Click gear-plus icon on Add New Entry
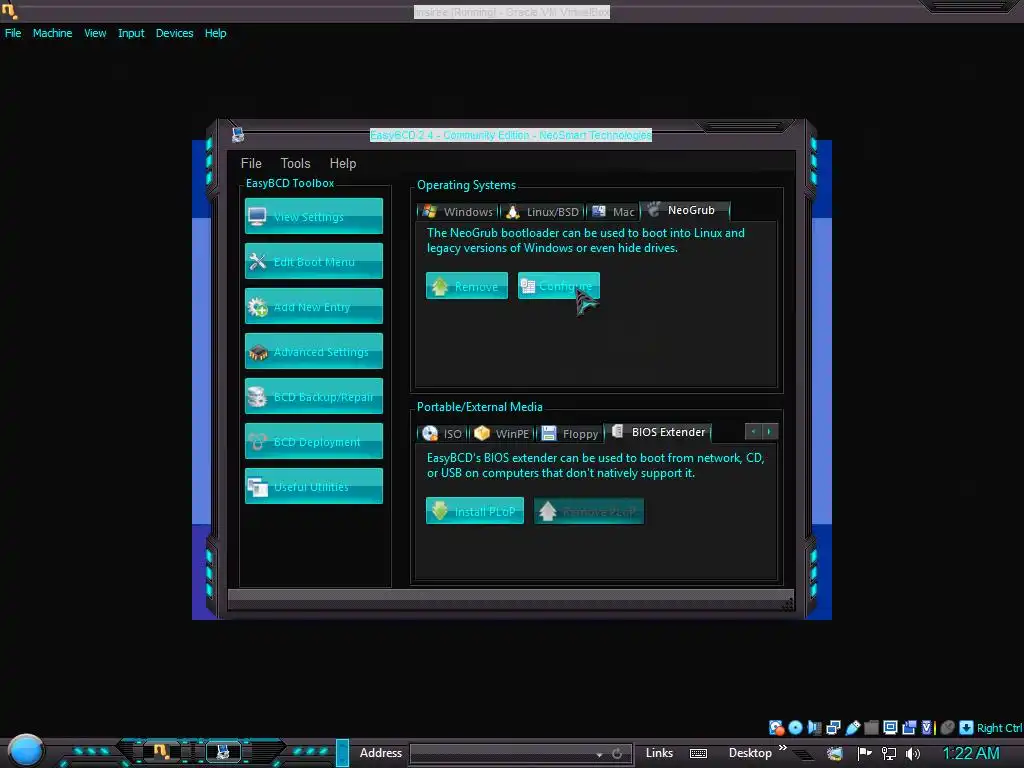 click(x=257, y=306)
